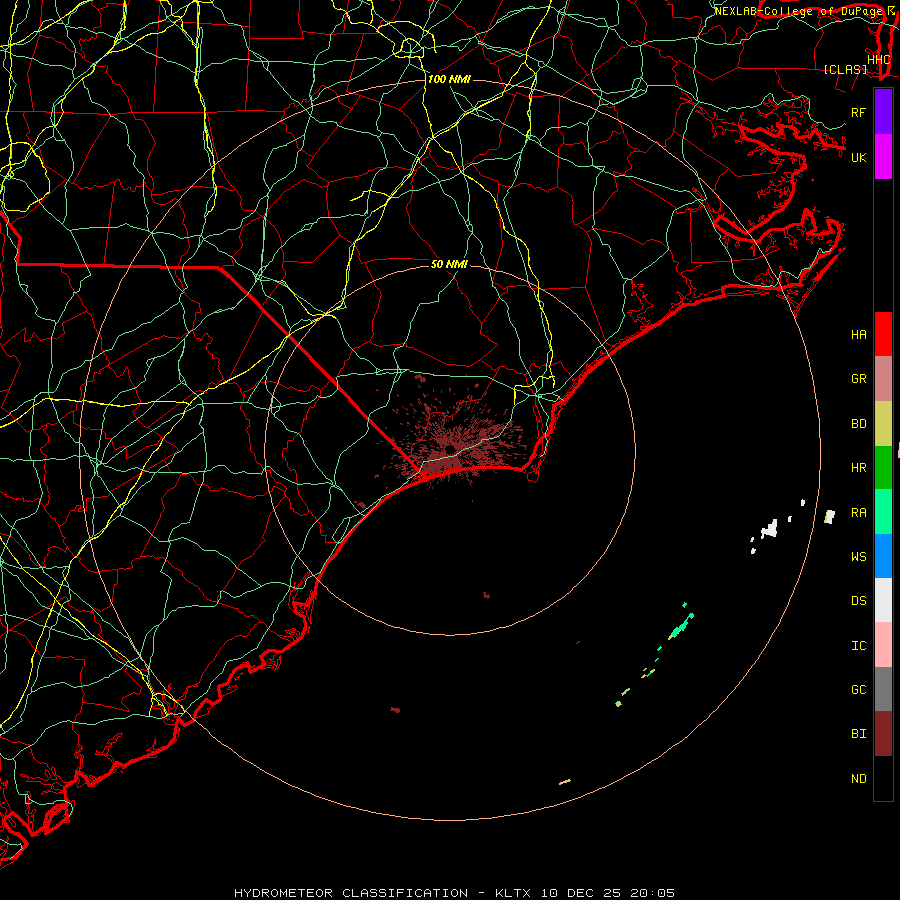
Task: Click the UK magenta legend swatch
Action: pyautogui.click(x=883, y=157)
